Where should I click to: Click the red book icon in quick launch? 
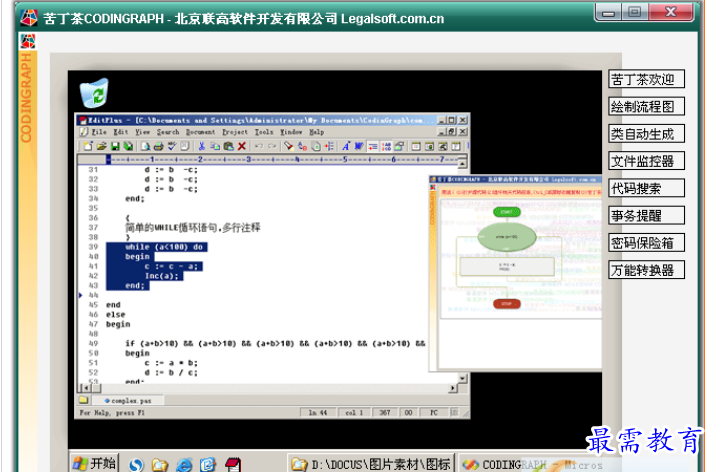click(233, 464)
